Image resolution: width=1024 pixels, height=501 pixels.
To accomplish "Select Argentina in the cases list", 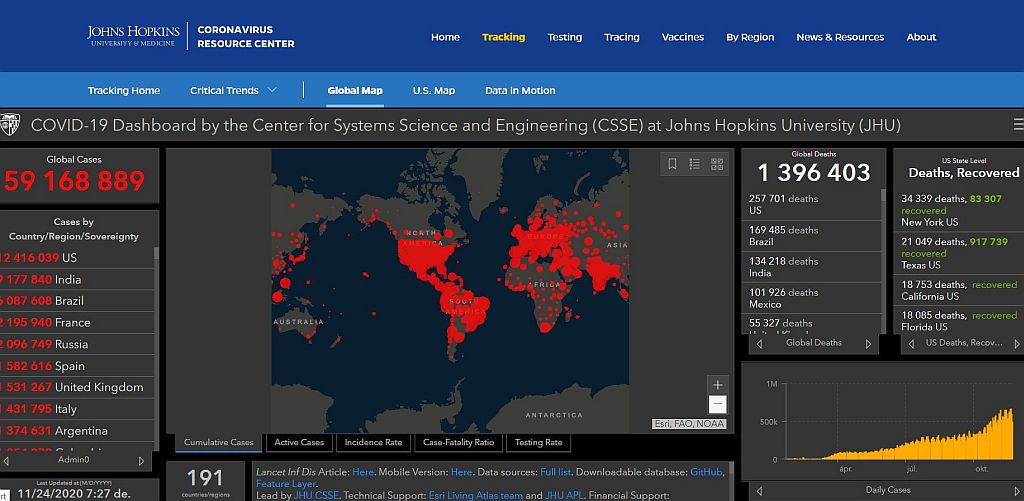I will (78, 430).
